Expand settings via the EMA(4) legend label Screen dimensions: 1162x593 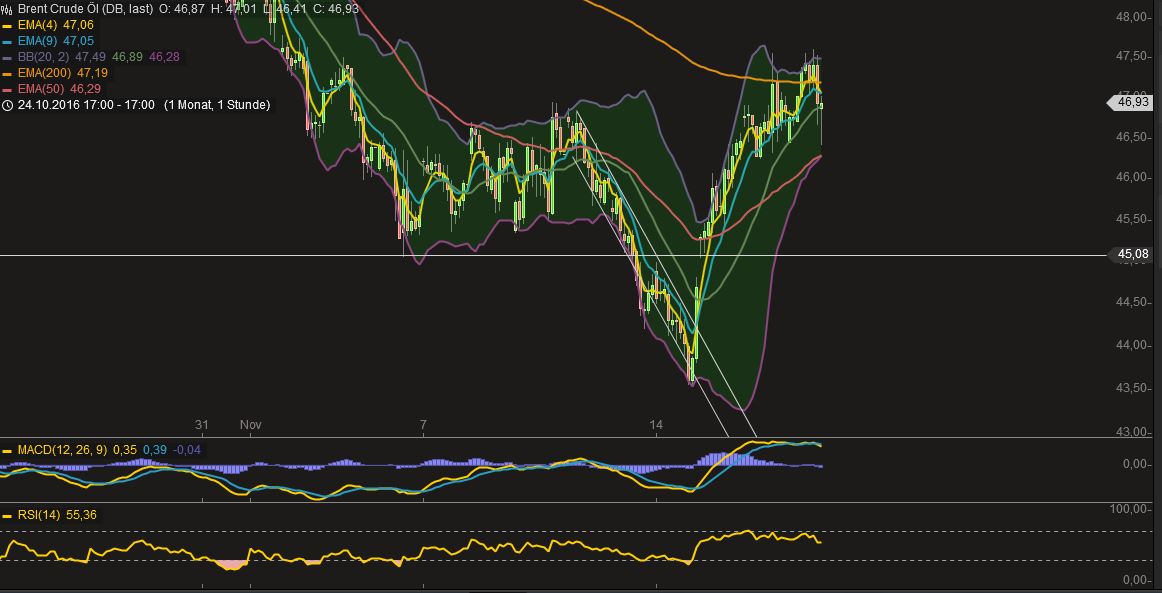[40, 25]
